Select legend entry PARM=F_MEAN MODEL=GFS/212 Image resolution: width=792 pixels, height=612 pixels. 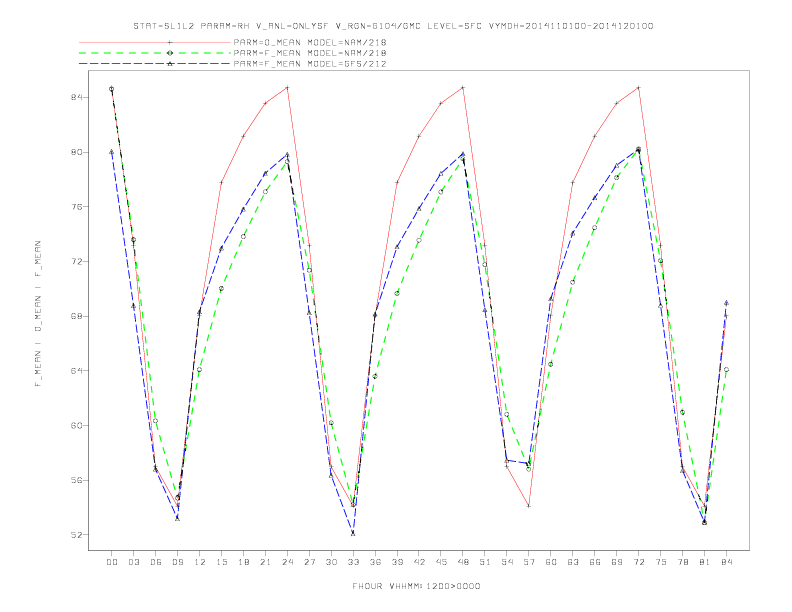[310, 64]
